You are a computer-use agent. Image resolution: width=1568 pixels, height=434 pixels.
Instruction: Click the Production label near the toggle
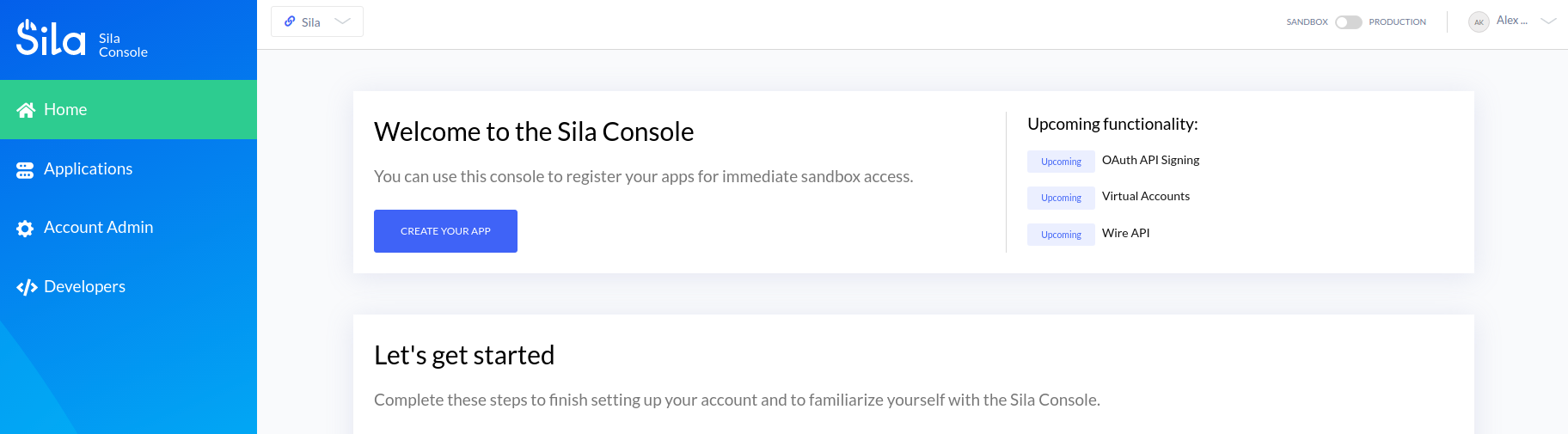click(x=1397, y=22)
